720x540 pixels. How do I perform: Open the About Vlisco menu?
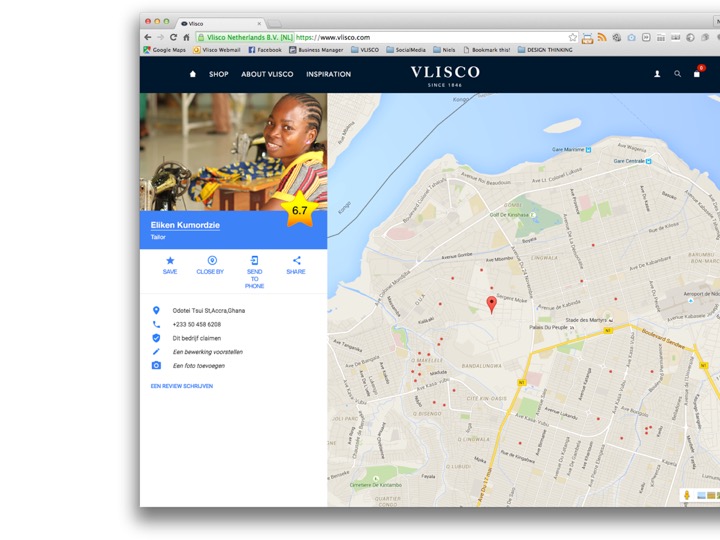tap(267, 74)
